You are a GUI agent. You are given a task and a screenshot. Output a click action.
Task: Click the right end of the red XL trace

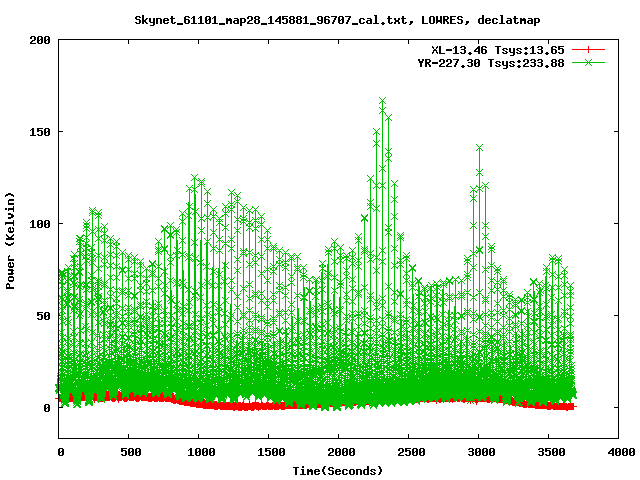572,407
